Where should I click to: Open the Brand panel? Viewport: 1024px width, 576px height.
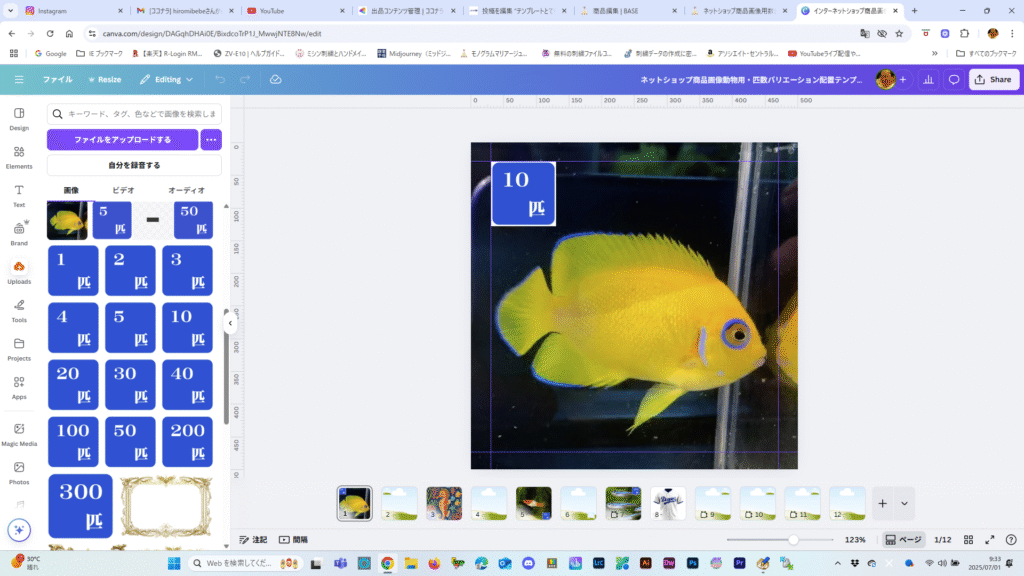[19, 234]
